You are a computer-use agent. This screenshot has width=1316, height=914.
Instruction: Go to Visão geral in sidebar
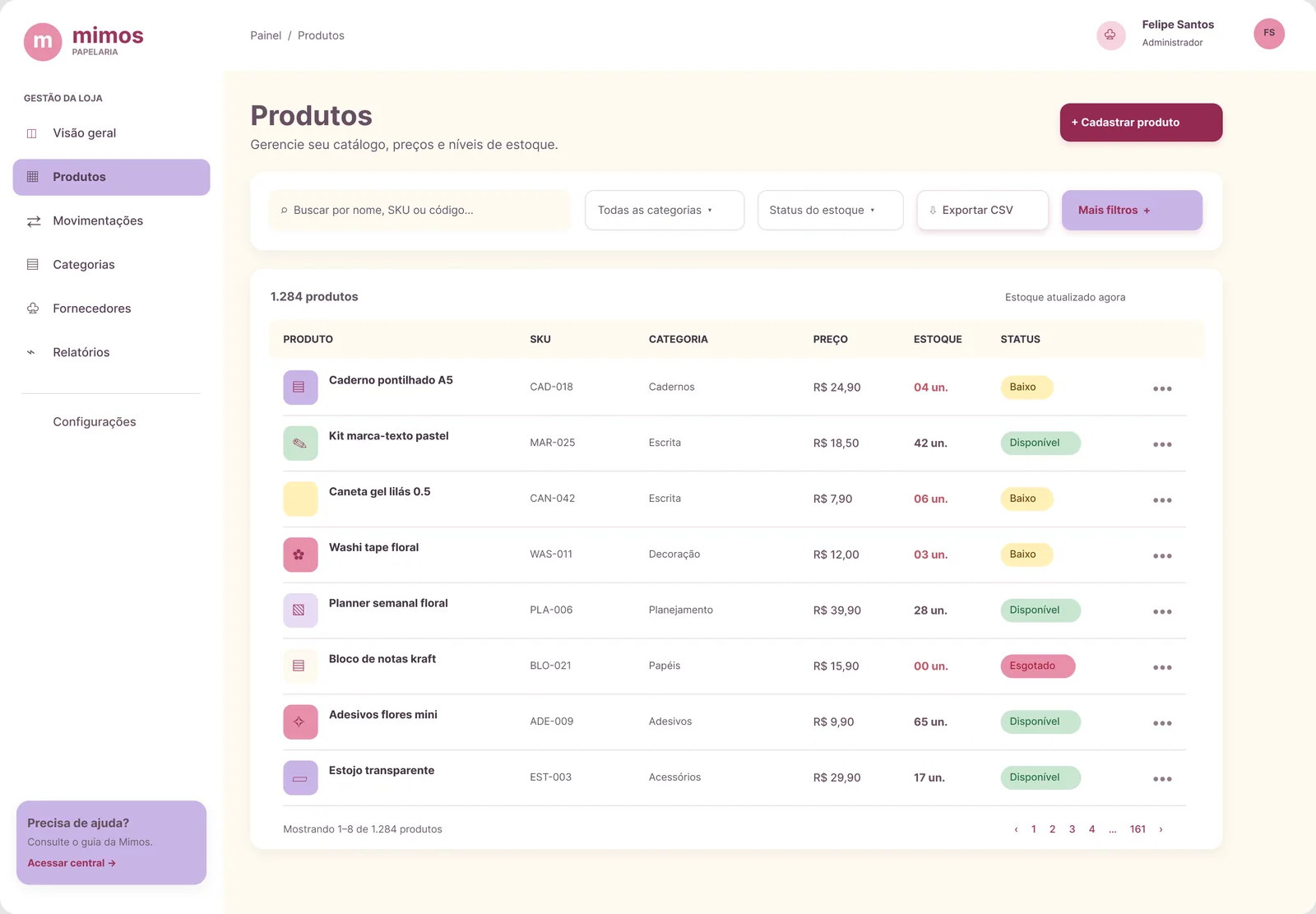pyautogui.click(x=111, y=133)
